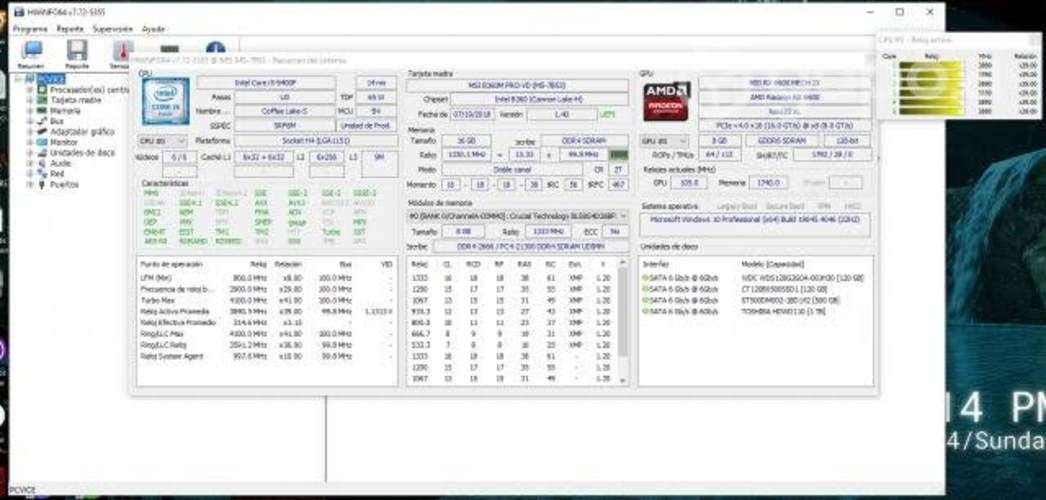The height and width of the screenshot is (500, 1046).
Task: Click the Unidad de Prod. button
Action: click(x=367, y=125)
